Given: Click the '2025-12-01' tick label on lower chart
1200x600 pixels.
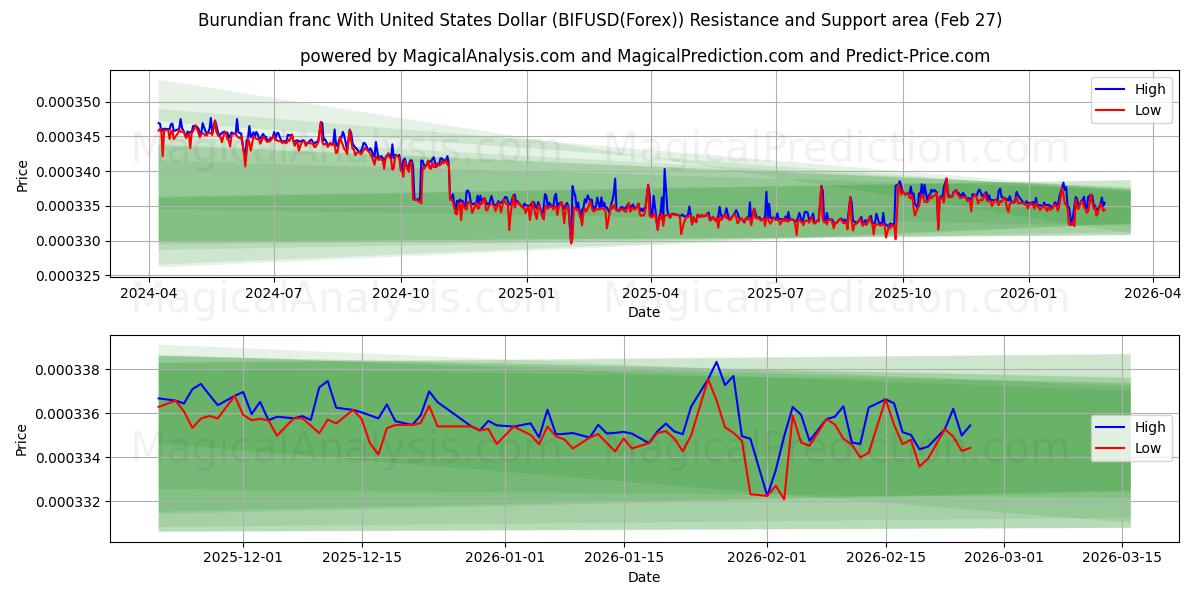Looking at the screenshot, I should point(245,559).
